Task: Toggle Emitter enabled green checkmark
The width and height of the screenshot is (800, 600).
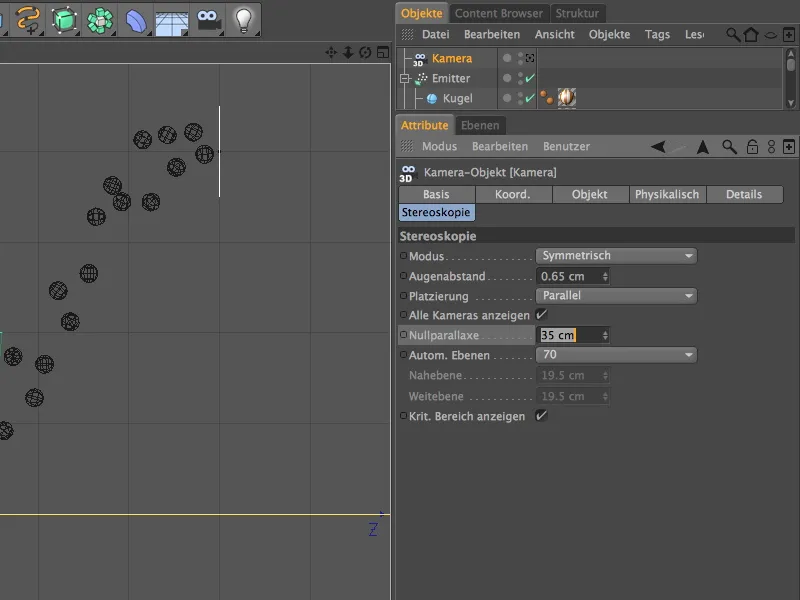Action: 530,78
